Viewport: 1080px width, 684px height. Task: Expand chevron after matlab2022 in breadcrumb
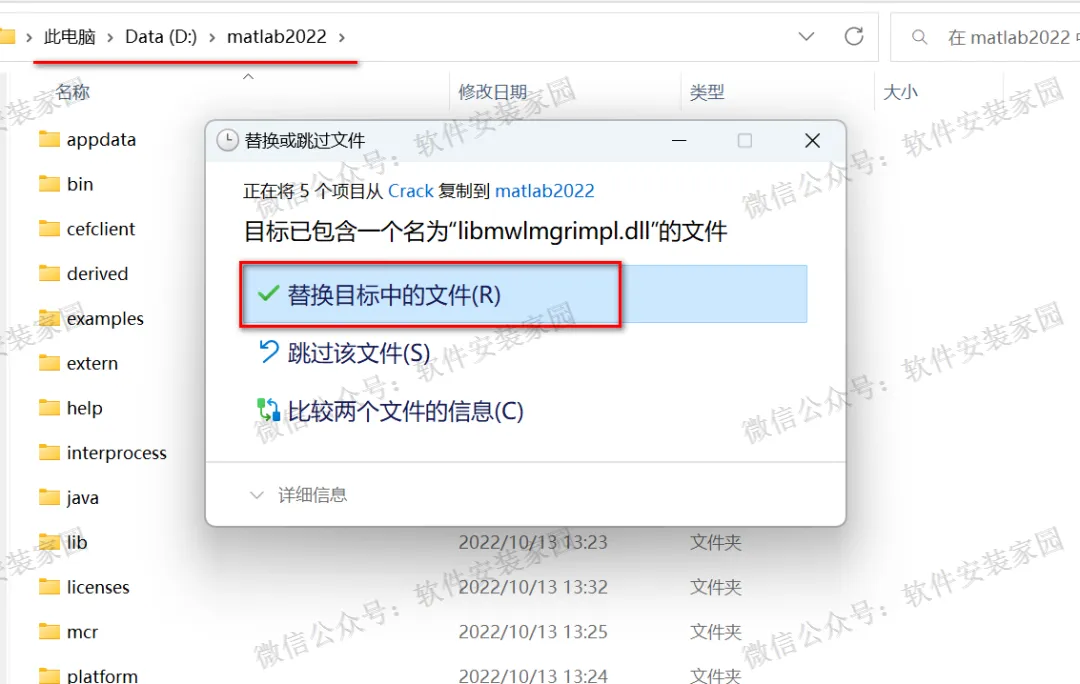click(342, 37)
